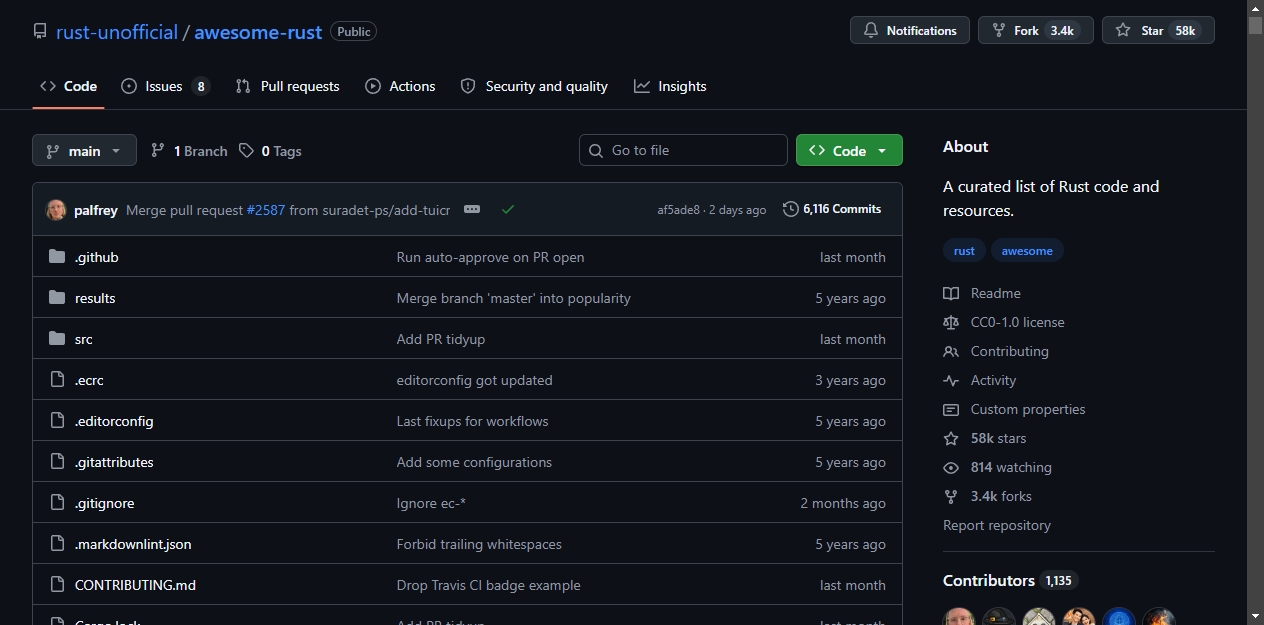Open the 3.4k forks link
This screenshot has height=625, width=1264.
pyautogui.click(x=1001, y=496)
